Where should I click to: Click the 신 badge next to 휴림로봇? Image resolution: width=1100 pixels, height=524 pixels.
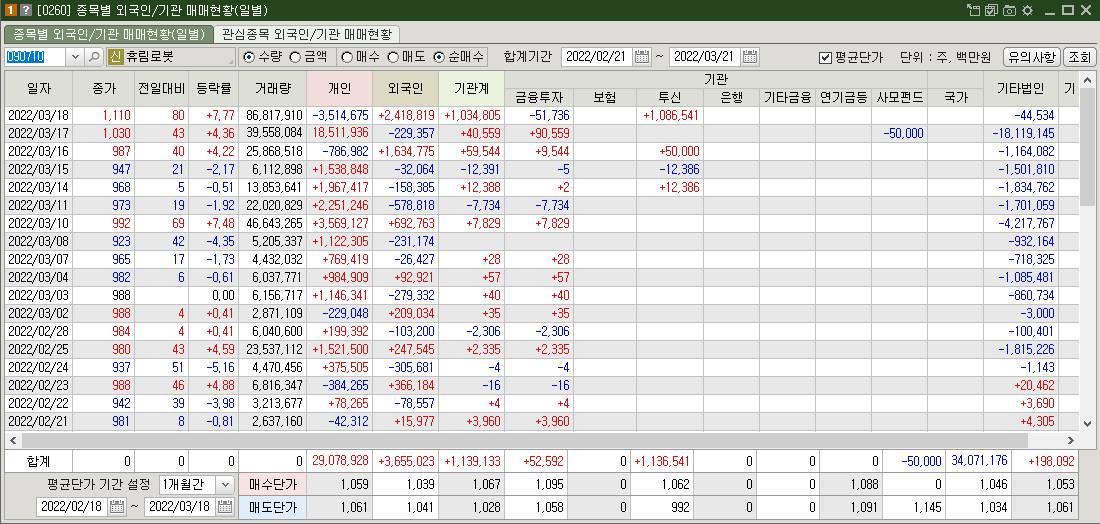point(116,57)
